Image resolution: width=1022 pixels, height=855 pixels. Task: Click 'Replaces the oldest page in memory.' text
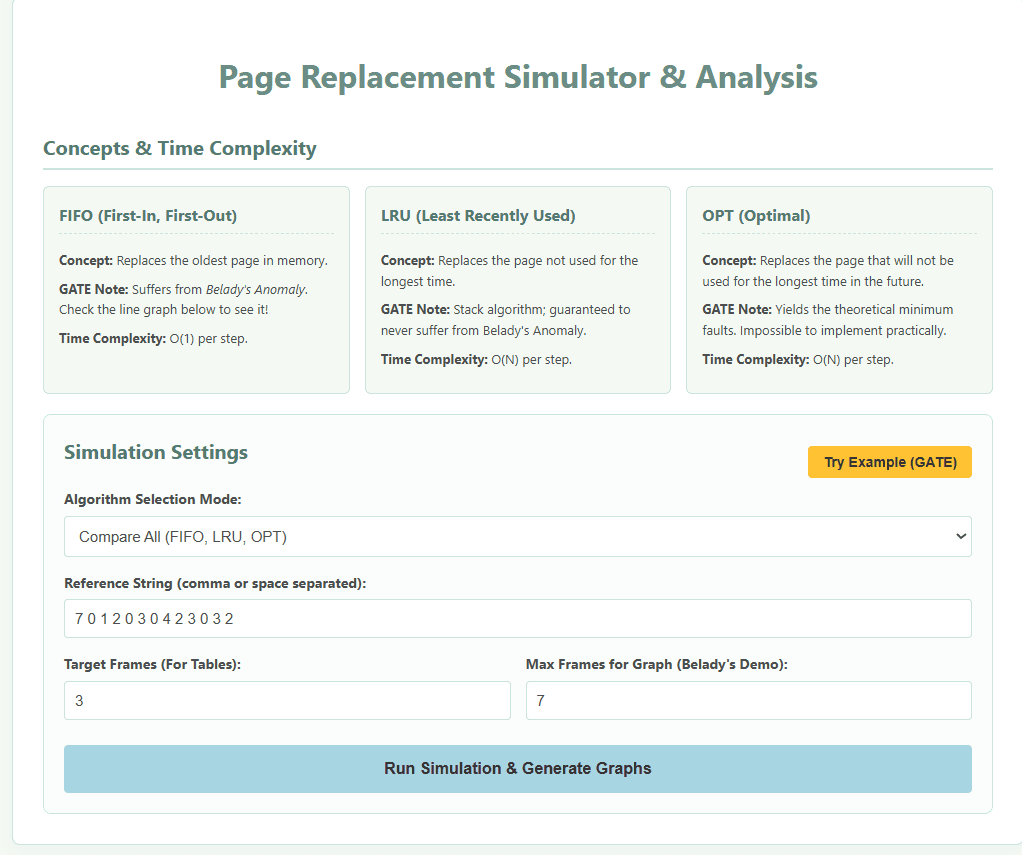click(222, 261)
